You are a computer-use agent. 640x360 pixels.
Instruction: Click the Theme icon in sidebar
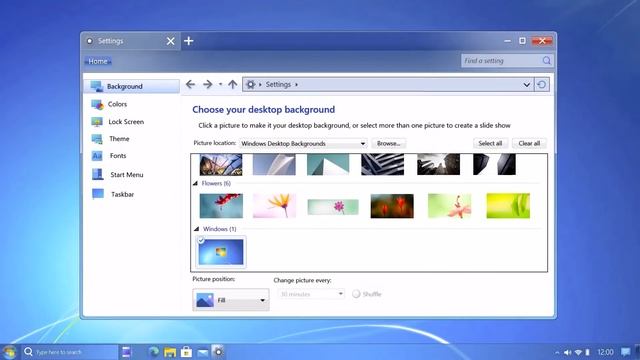[x=97, y=139]
